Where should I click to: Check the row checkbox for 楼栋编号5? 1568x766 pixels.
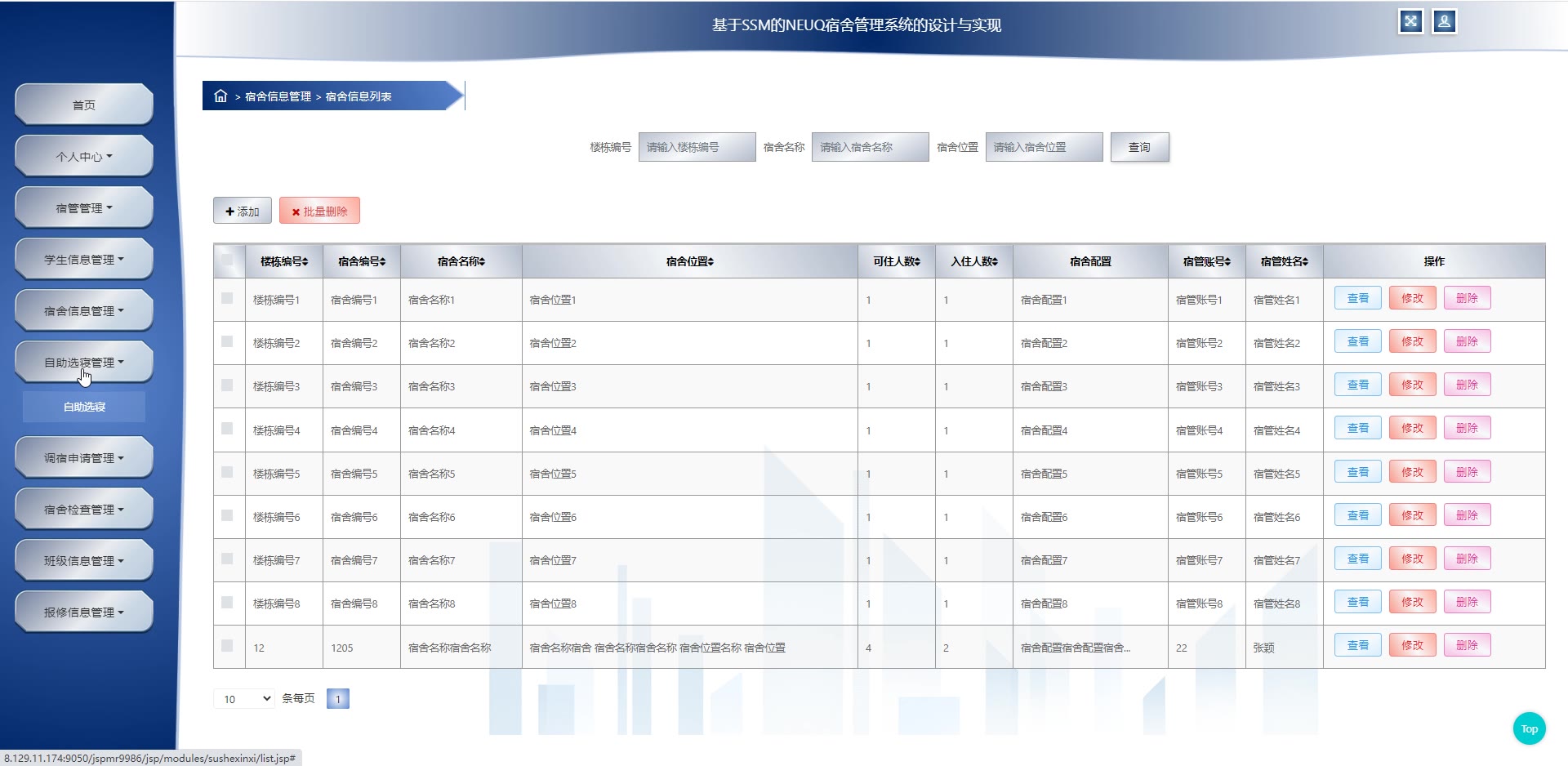(x=227, y=472)
